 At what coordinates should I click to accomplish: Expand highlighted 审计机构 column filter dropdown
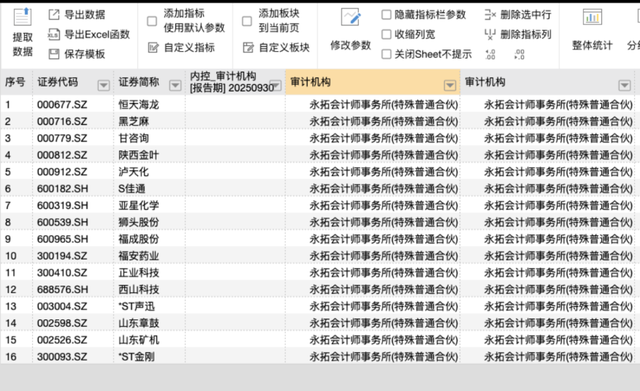pos(450,85)
